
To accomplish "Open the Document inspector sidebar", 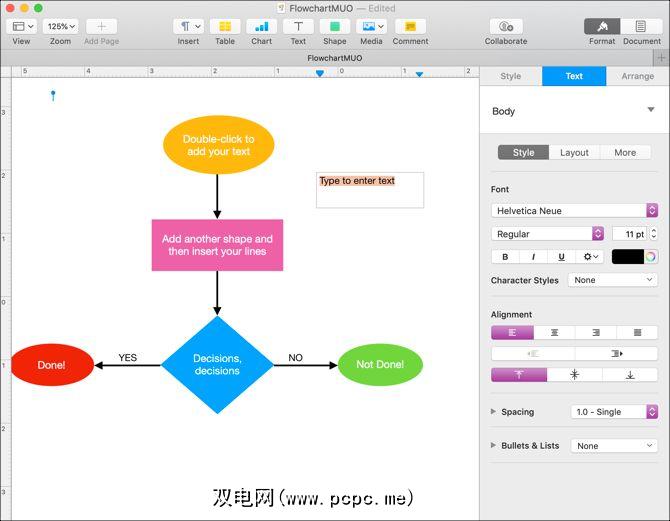I will [641, 26].
